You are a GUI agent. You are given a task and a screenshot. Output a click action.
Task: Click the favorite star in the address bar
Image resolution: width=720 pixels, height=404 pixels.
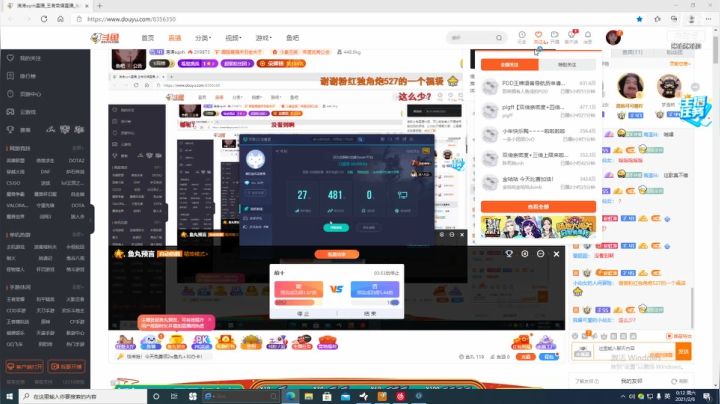pyautogui.click(x=639, y=19)
